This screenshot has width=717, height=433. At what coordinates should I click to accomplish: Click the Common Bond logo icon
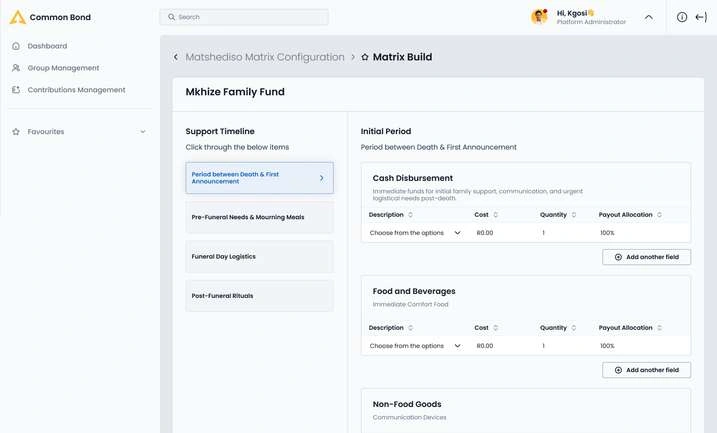[17, 17]
